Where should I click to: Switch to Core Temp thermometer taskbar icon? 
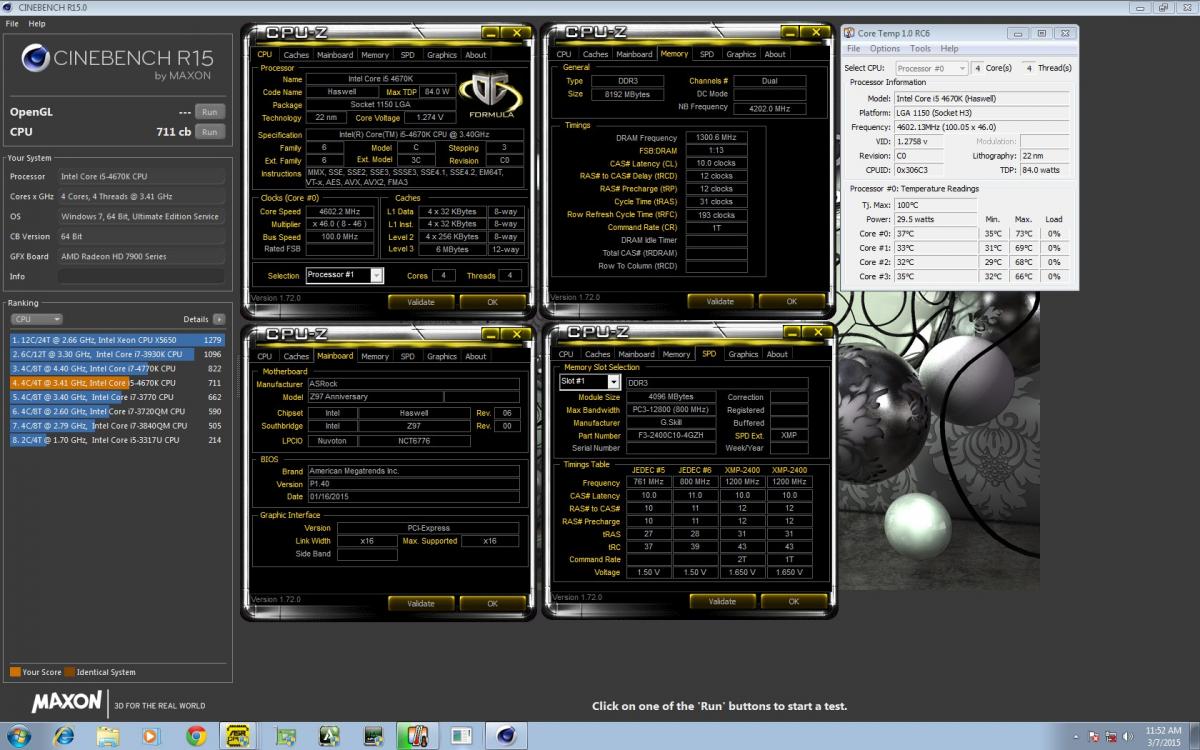click(417, 736)
